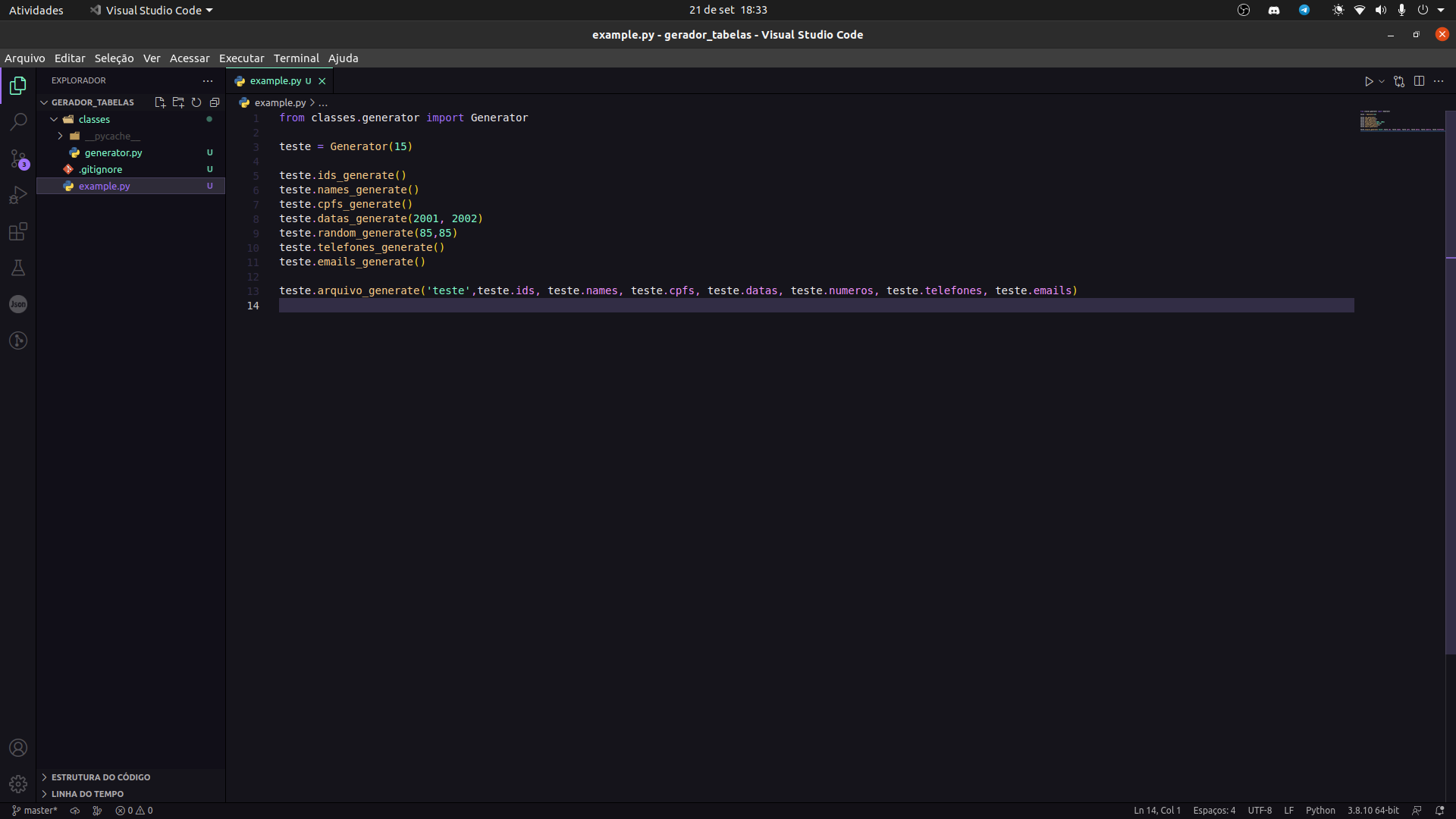Open Source Control showing 3 pending changes
Viewport: 1456px width, 819px height.
[17, 159]
